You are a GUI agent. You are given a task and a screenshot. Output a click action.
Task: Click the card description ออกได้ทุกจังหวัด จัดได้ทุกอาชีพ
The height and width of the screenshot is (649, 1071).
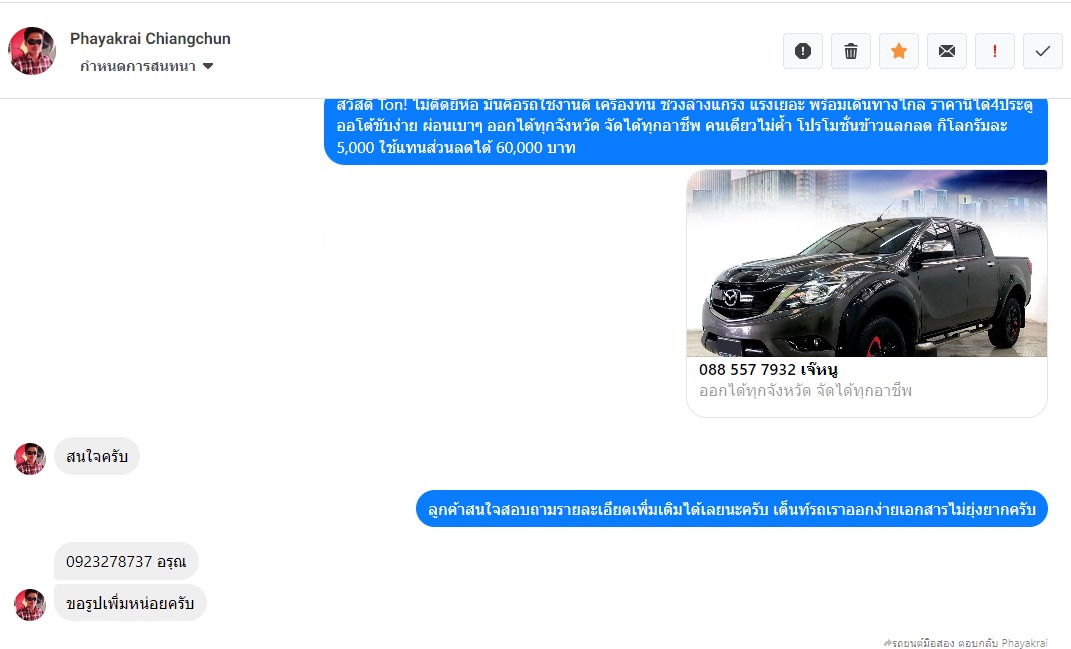click(805, 391)
